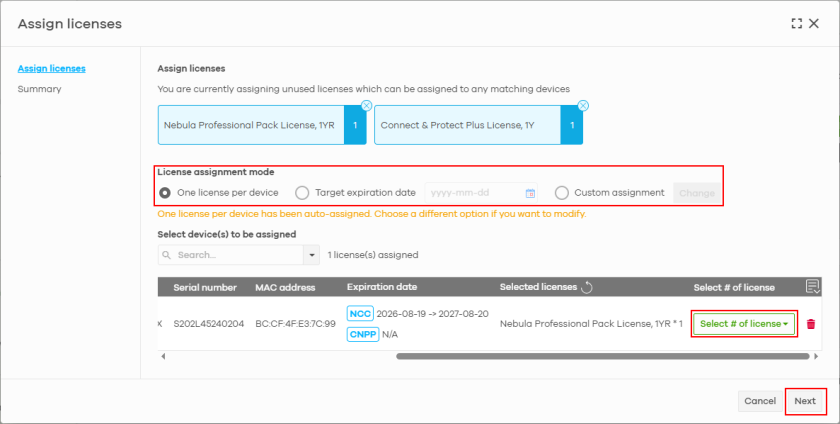Click the Nebula Professional Pack License, 1YR chip

click(x=262, y=125)
